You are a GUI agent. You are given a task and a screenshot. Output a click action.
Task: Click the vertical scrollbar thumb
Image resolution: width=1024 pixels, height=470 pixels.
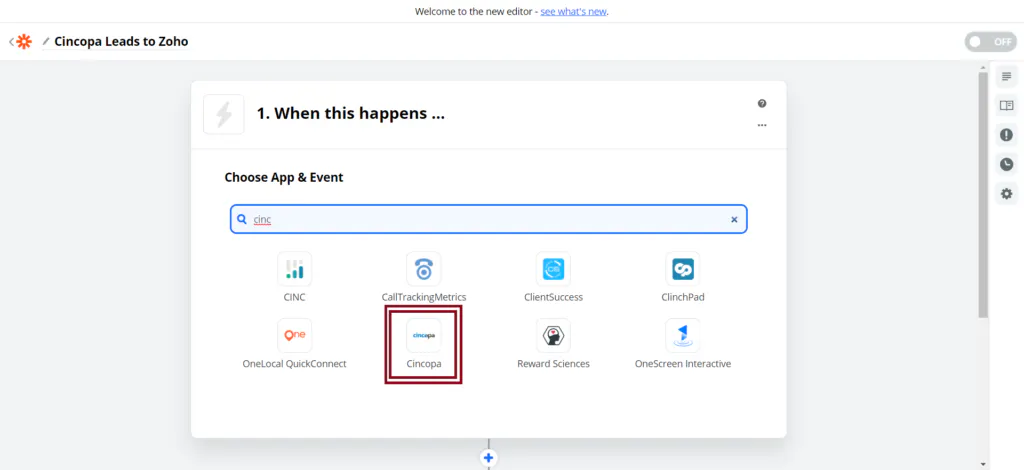983,195
